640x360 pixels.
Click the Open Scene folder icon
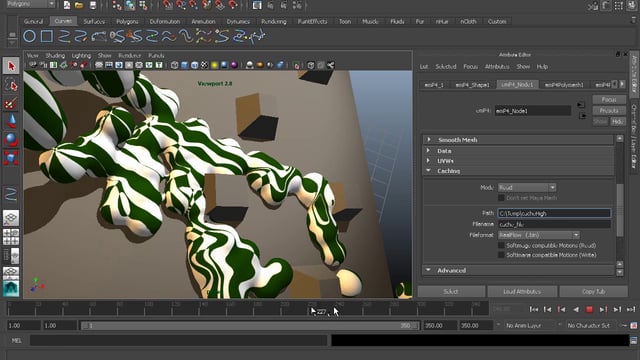tap(79, 5)
